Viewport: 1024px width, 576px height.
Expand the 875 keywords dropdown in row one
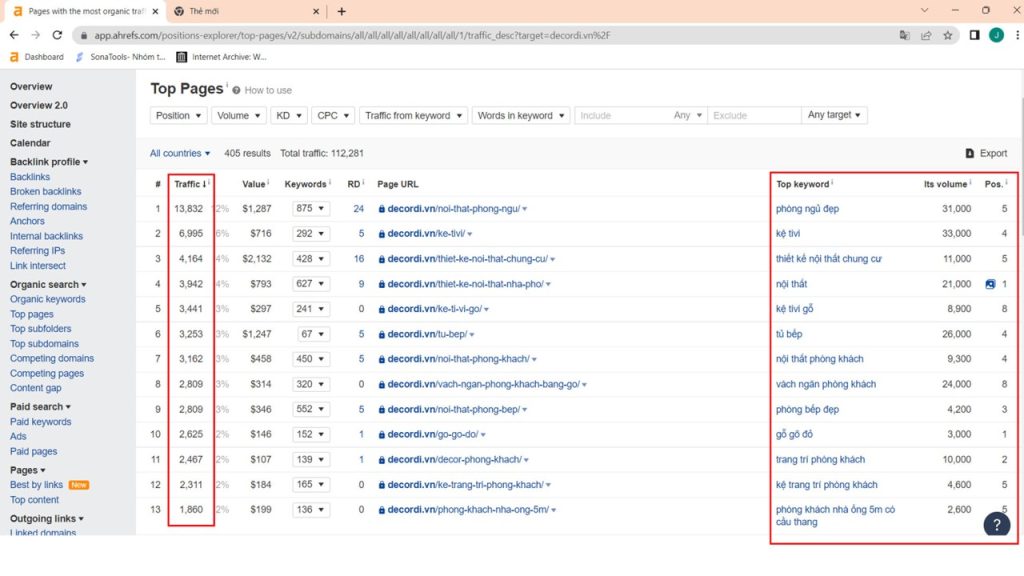pos(311,208)
